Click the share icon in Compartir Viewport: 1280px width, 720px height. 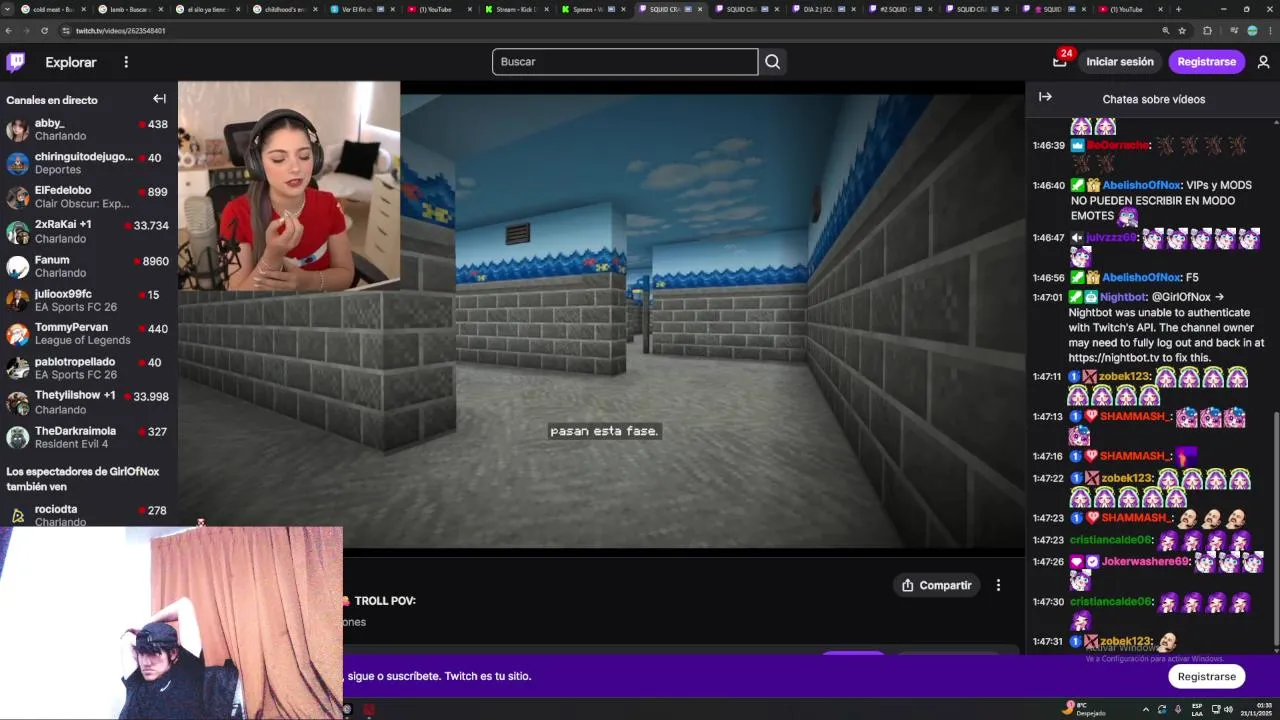(908, 585)
